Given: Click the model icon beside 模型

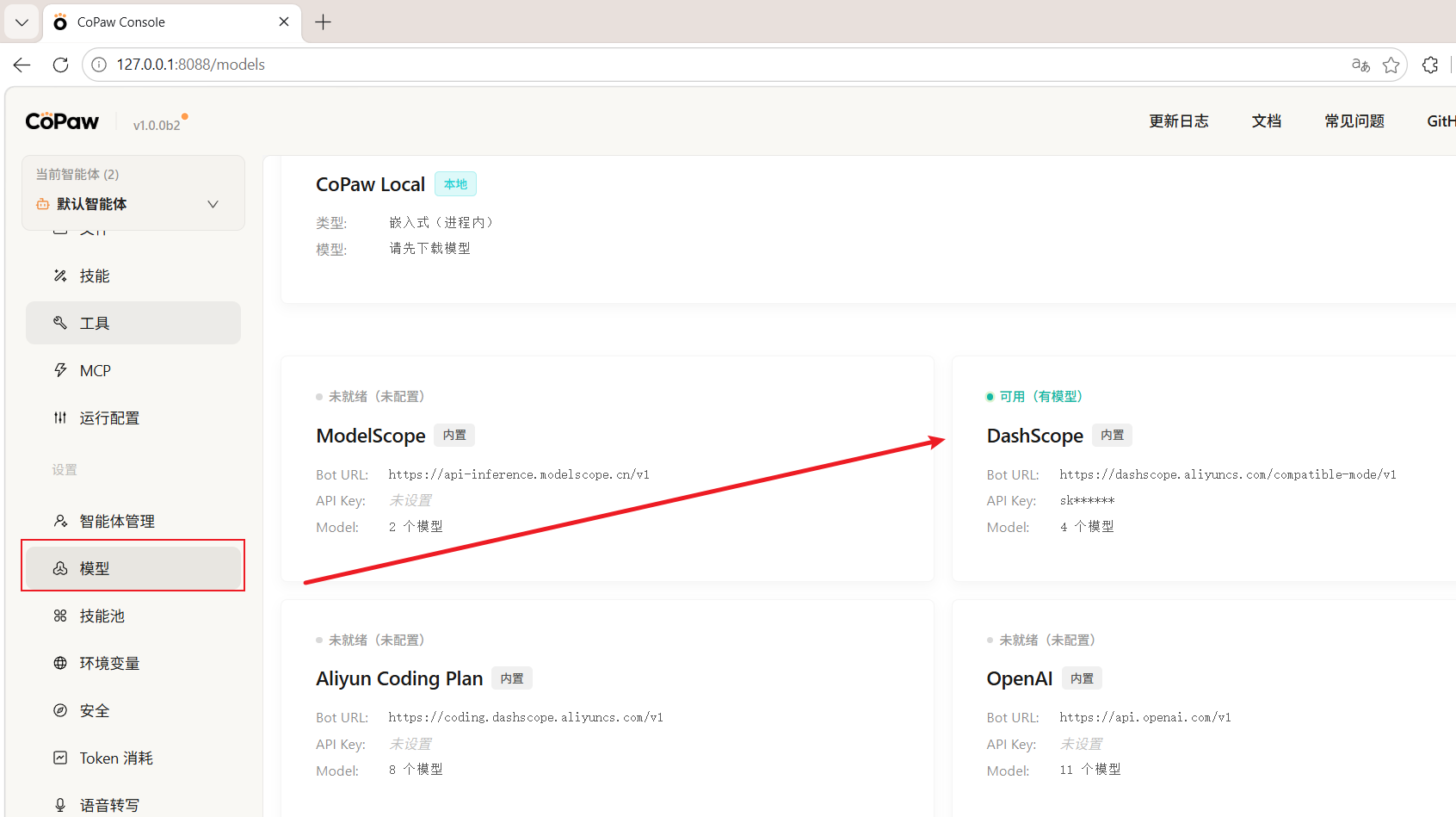Looking at the screenshot, I should 60,568.
